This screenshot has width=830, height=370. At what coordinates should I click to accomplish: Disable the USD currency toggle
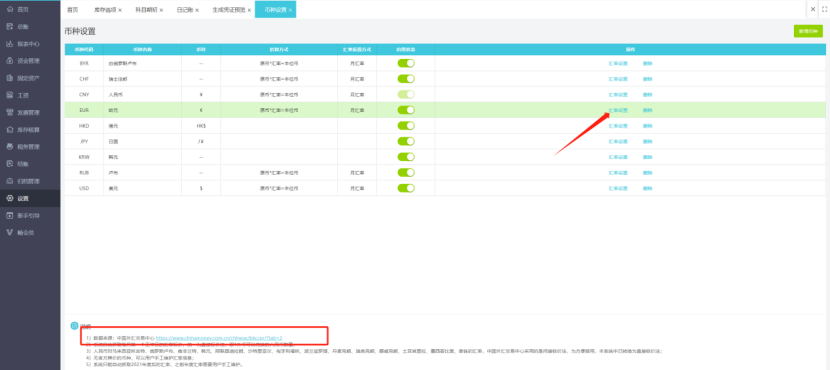pyautogui.click(x=406, y=188)
